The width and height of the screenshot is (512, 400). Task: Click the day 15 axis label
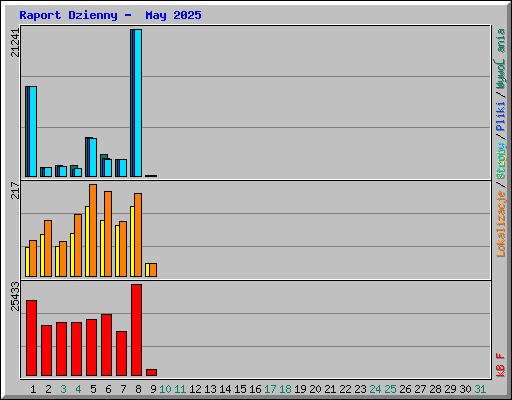[240, 389]
